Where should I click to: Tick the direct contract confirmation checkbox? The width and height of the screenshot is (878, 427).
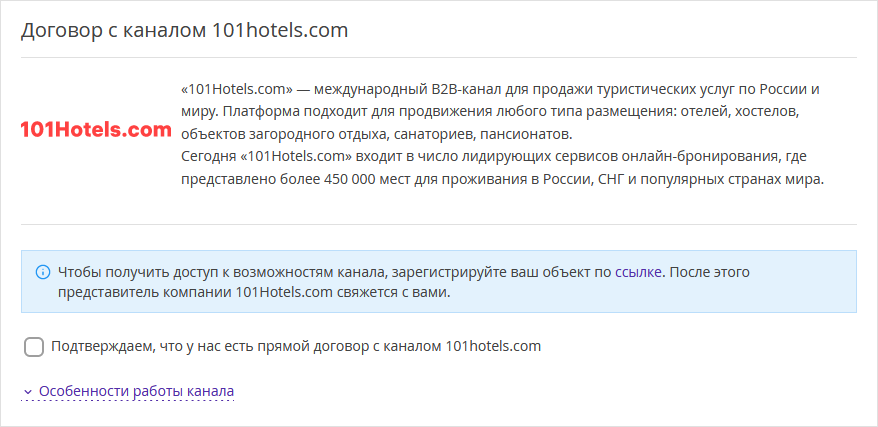34,347
